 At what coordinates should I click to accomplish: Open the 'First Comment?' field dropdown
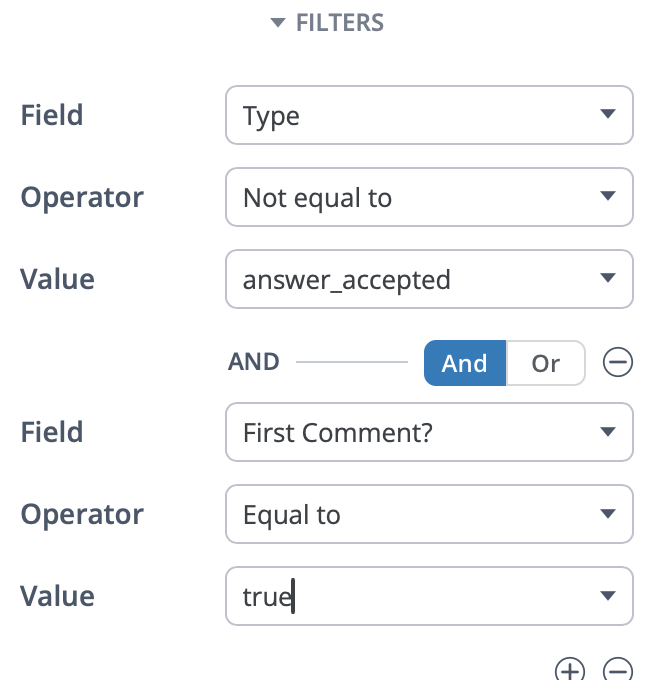[429, 432]
